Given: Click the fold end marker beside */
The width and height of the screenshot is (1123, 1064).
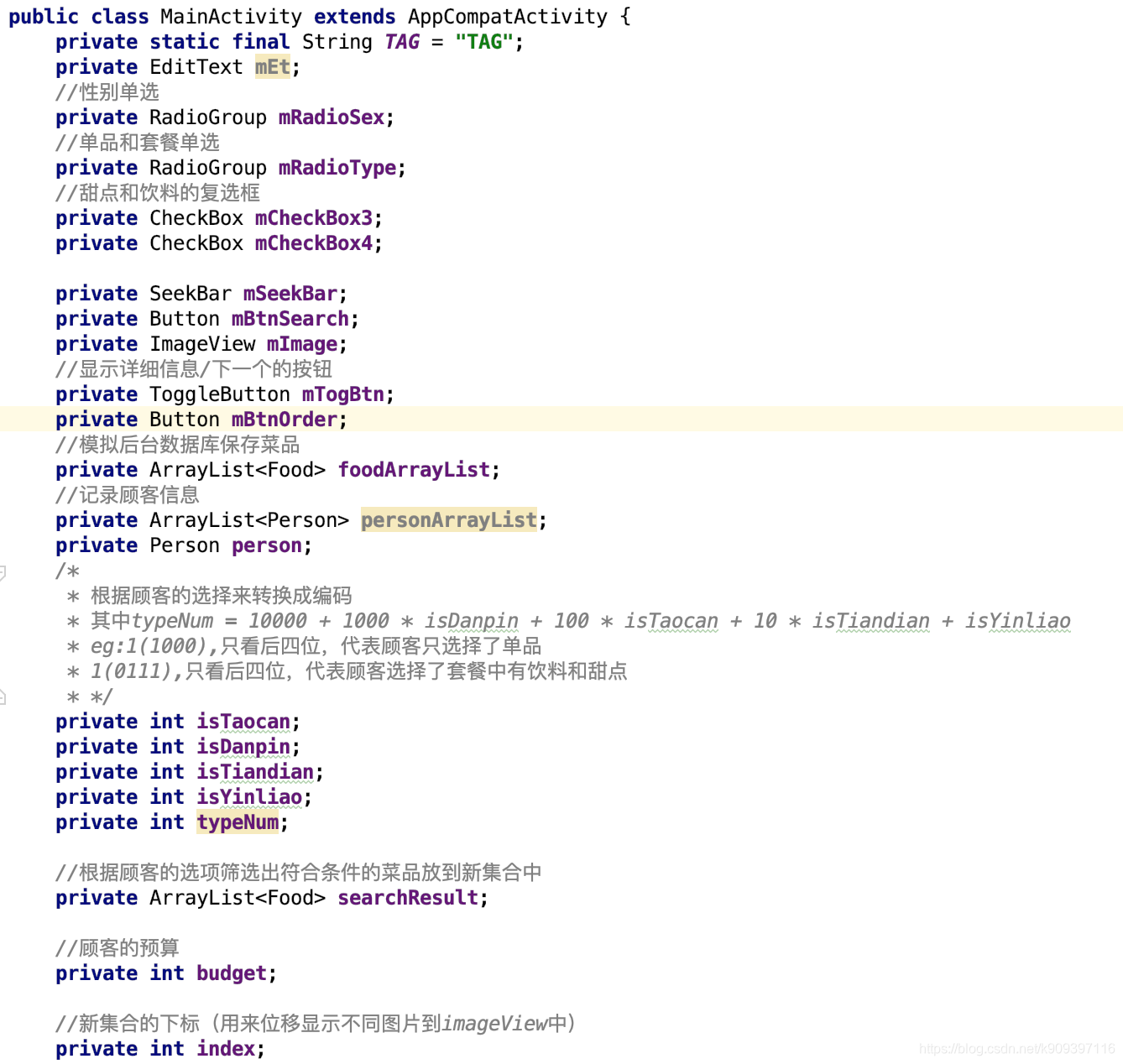Looking at the screenshot, I should pos(3,696).
